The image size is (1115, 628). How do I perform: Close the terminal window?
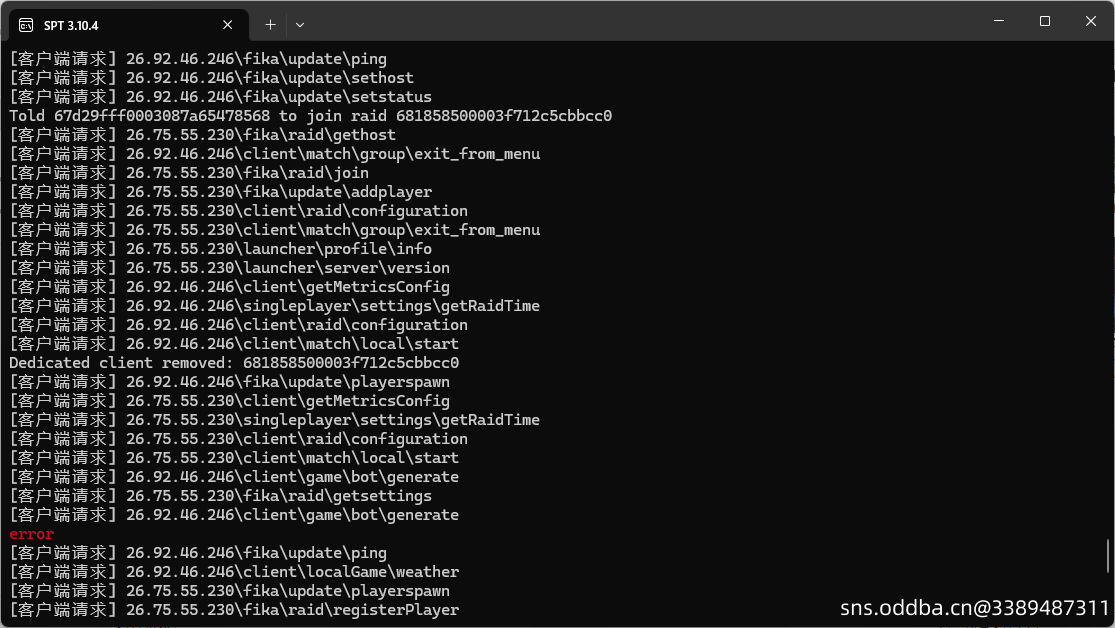1091,21
